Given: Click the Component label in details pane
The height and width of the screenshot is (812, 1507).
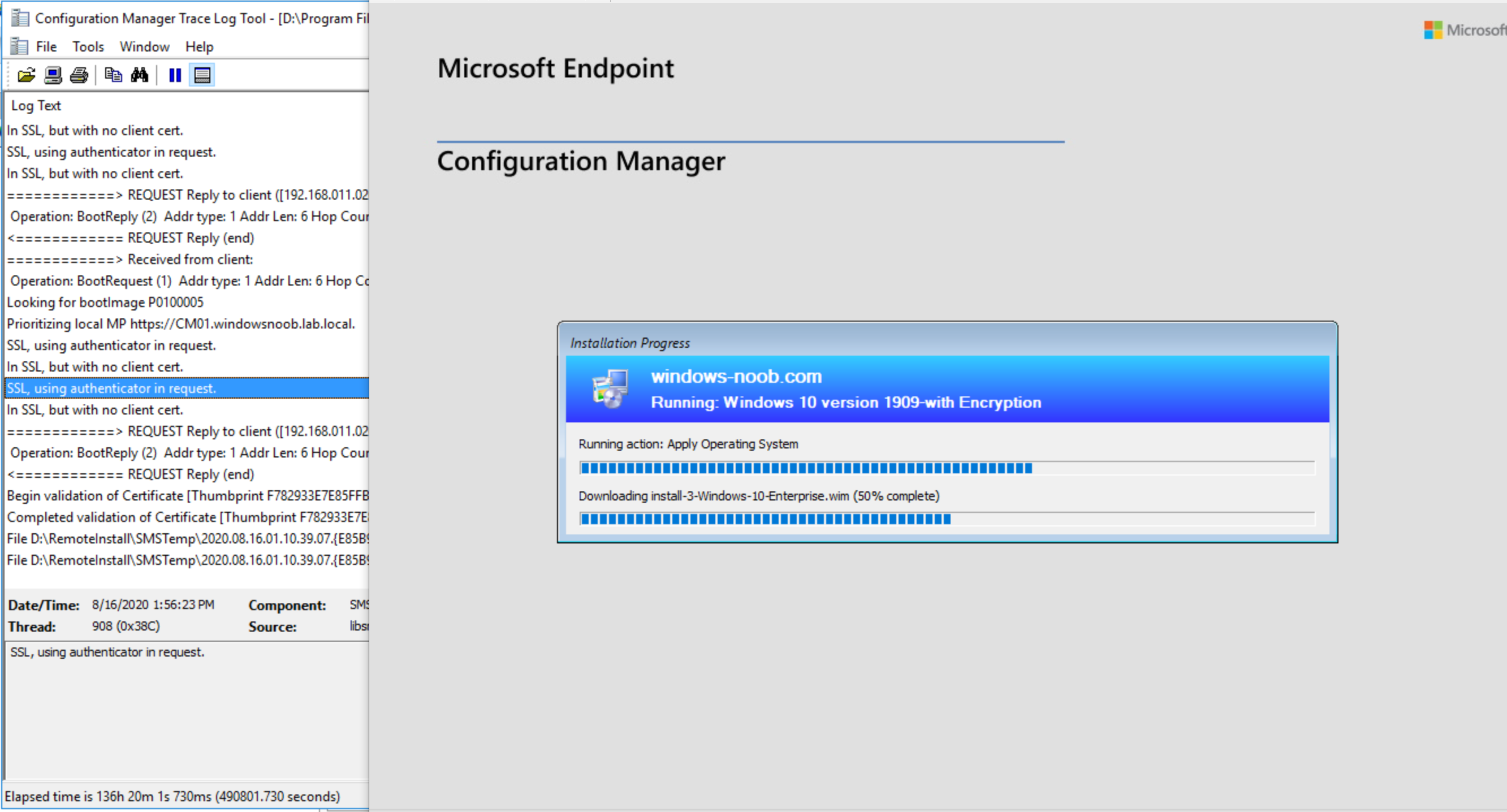Looking at the screenshot, I should tap(287, 606).
